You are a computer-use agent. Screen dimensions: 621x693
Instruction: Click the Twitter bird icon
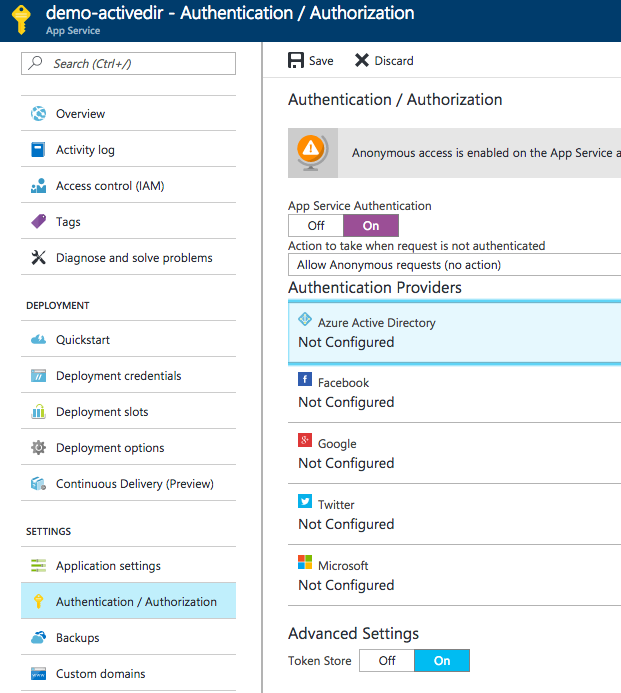coord(305,501)
